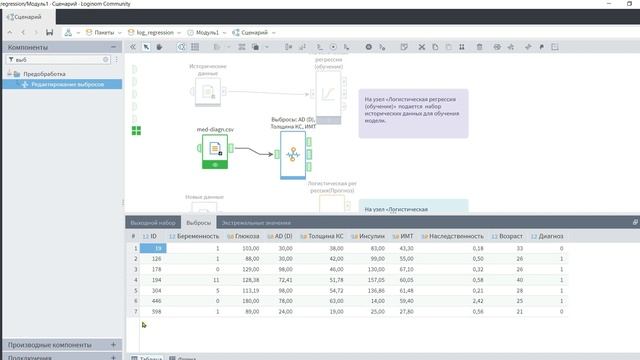Click the ИМТ cell 67,10 in row 3

402,269
